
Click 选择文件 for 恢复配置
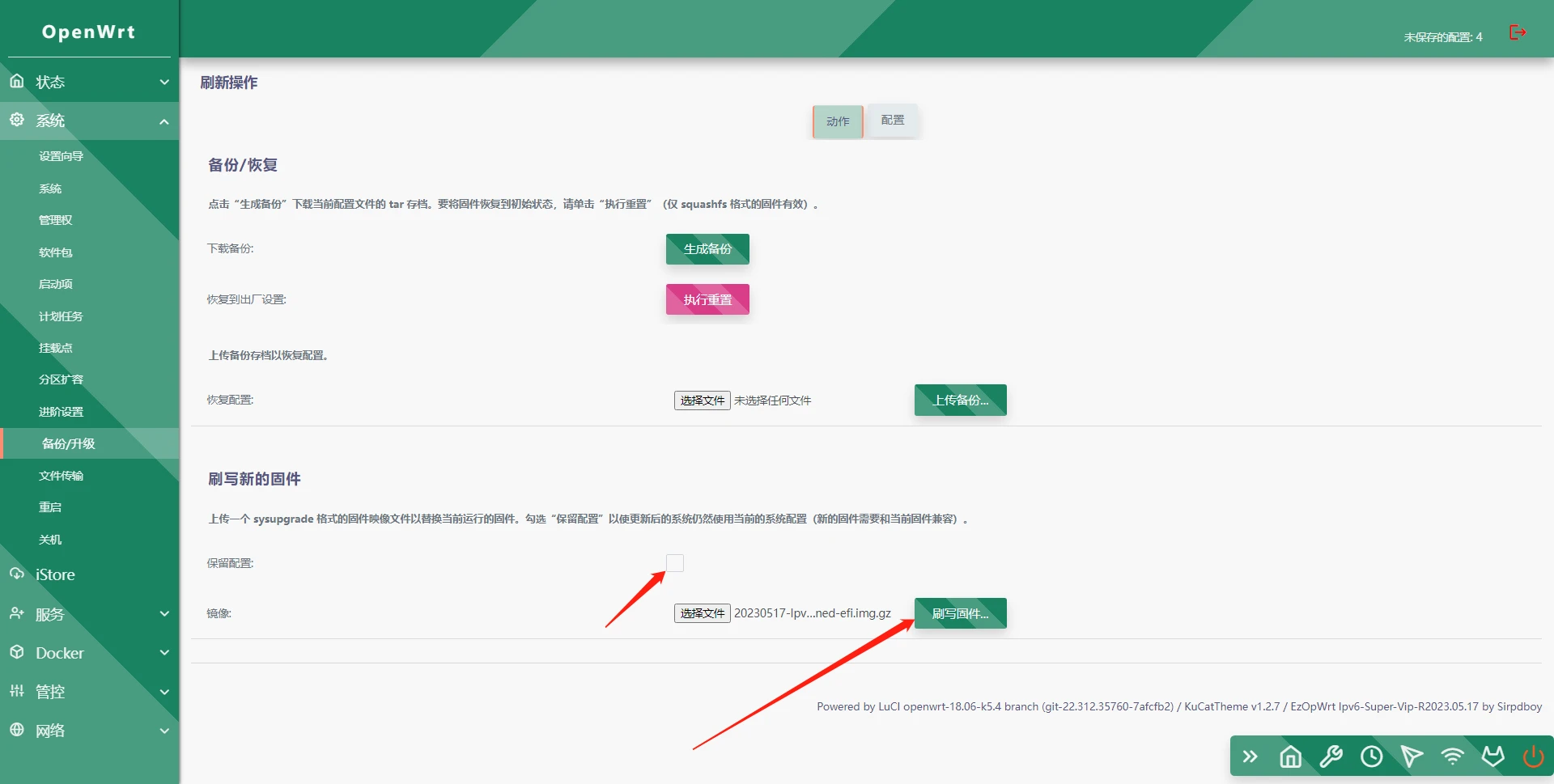tap(703, 400)
